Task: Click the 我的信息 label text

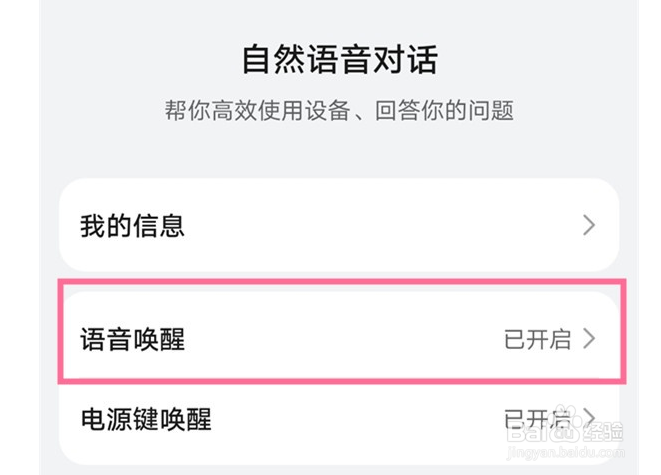Action: 132,225
